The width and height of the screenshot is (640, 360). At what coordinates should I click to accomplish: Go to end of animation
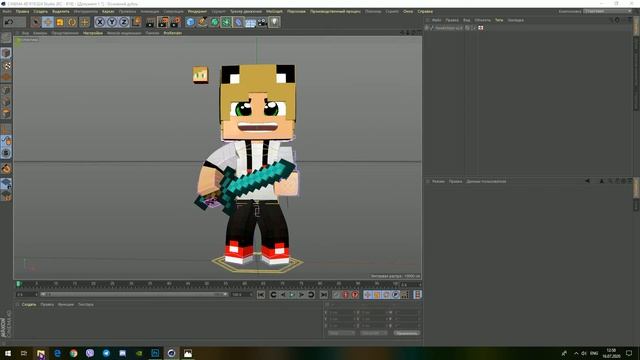pyautogui.click(x=324, y=295)
